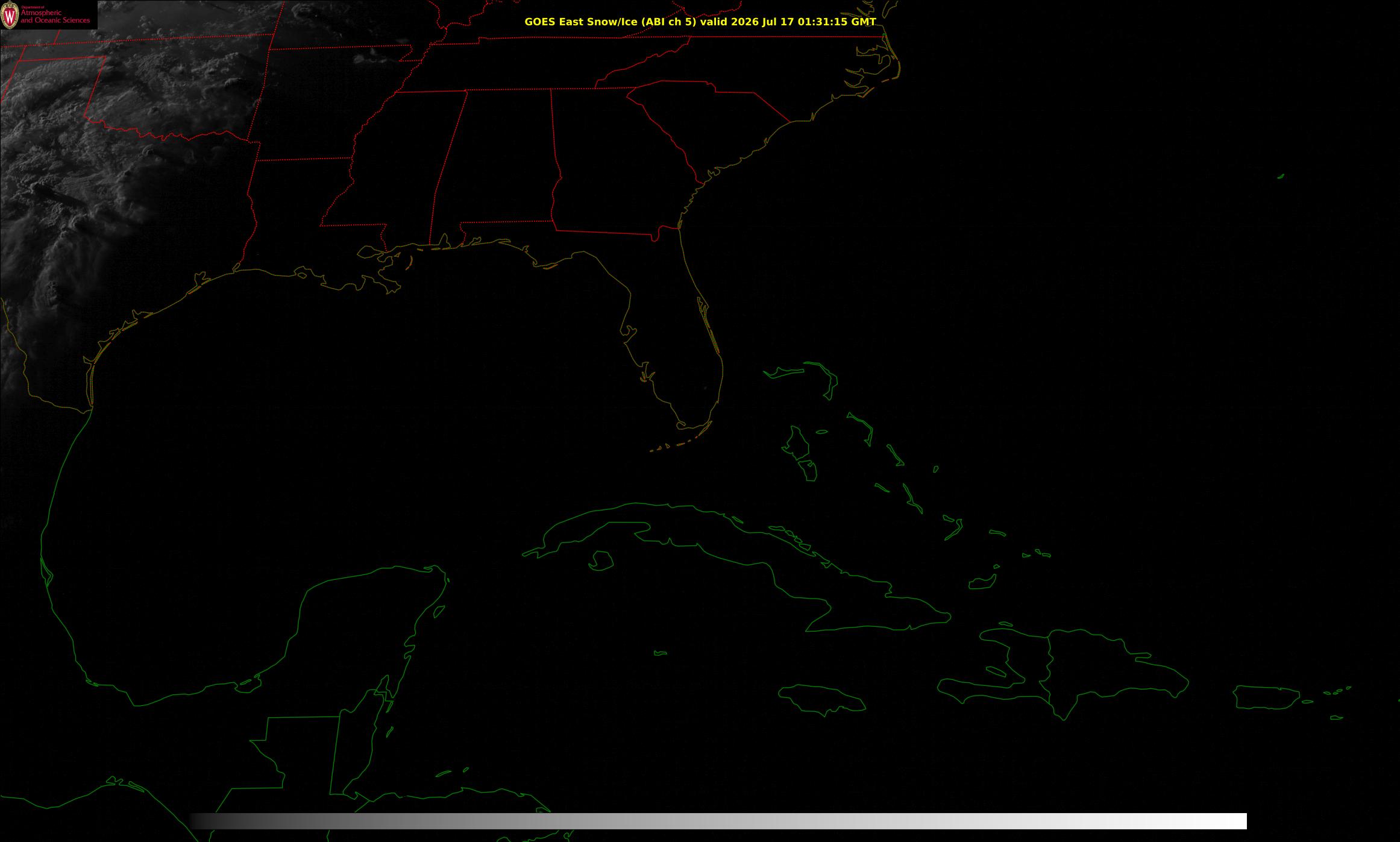Click the UW crest W logo icon
This screenshot has height=842, width=1400.
(10, 15)
